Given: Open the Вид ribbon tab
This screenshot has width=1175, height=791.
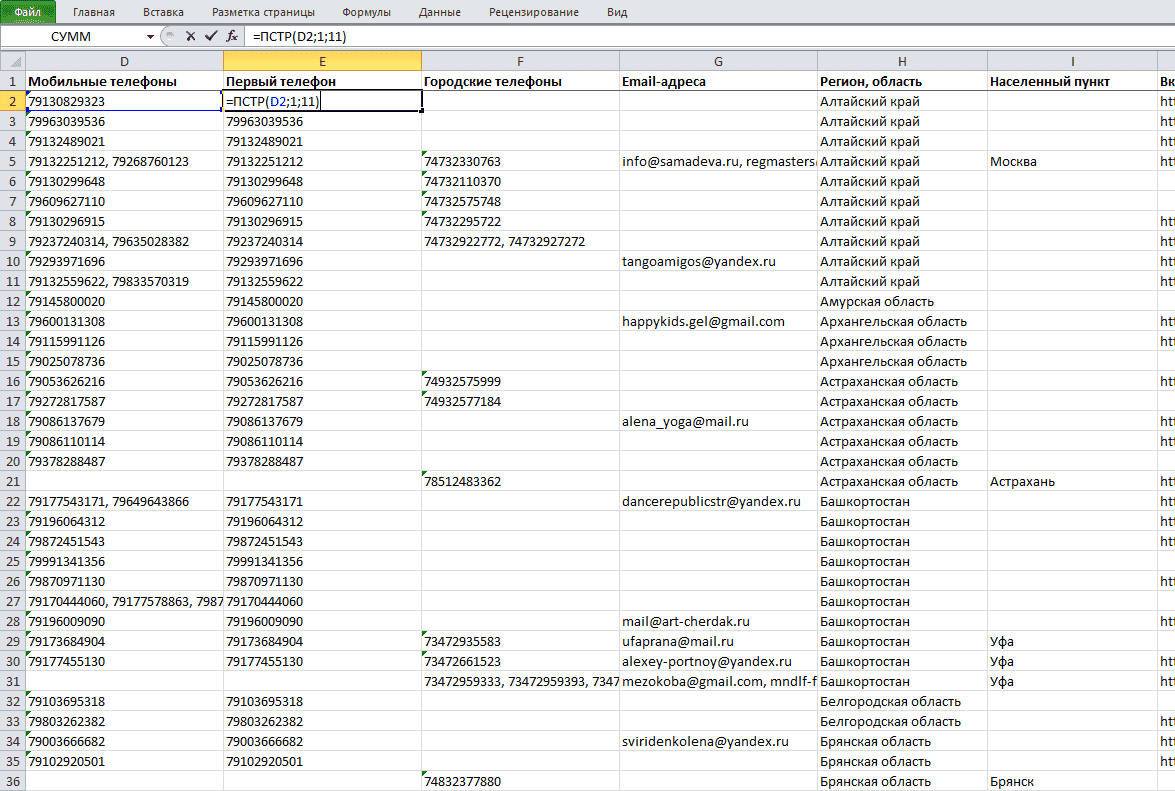Looking at the screenshot, I should (x=617, y=12).
